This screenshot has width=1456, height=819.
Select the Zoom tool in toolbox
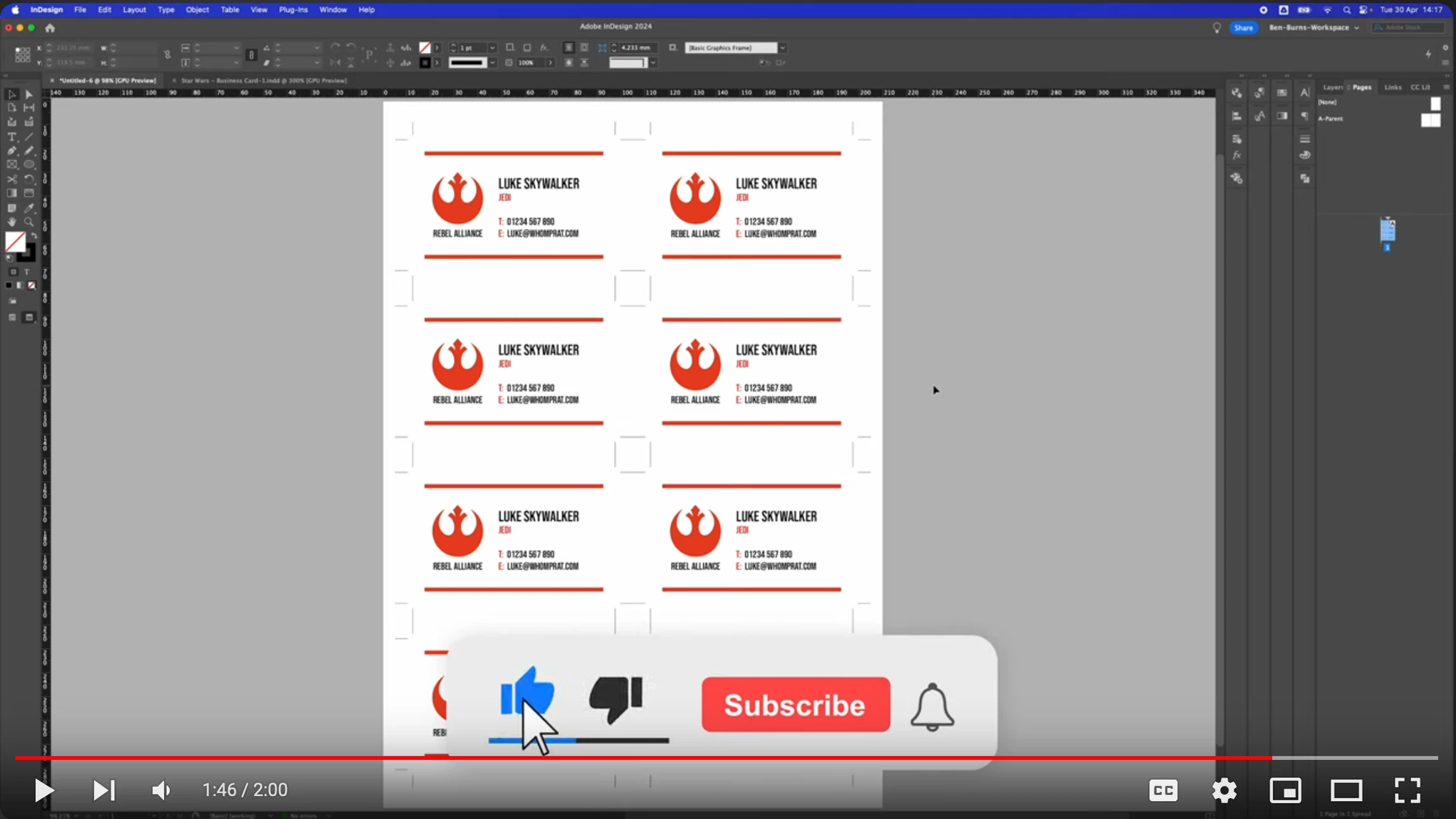click(29, 222)
